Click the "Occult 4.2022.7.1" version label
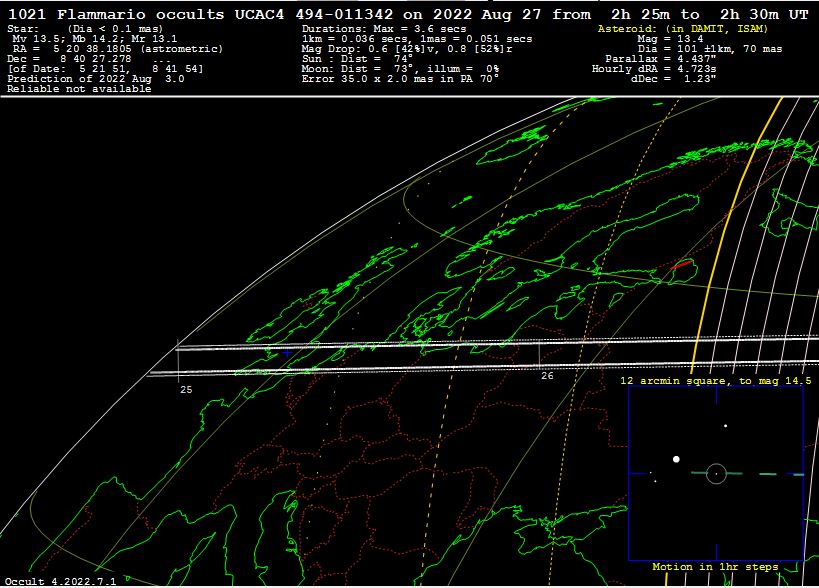The width and height of the screenshot is (819, 588). [60, 580]
